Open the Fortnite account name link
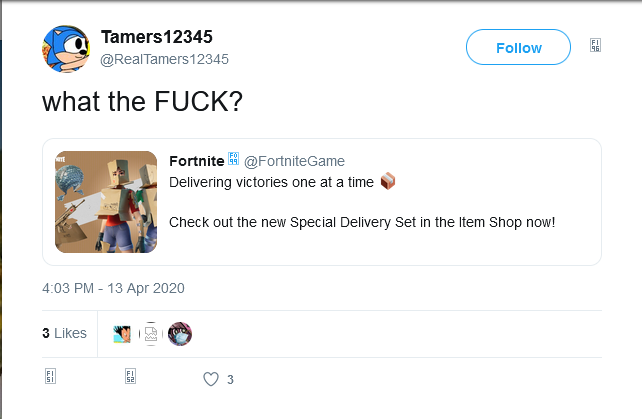 pos(197,160)
